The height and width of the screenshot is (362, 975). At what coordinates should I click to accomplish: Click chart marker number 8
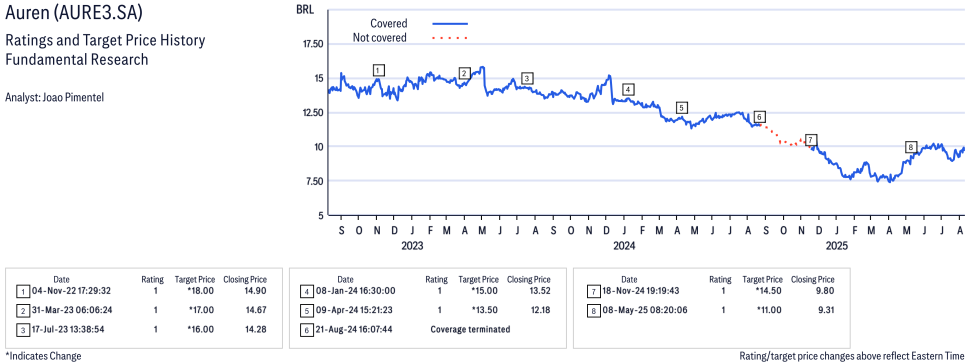(x=911, y=147)
